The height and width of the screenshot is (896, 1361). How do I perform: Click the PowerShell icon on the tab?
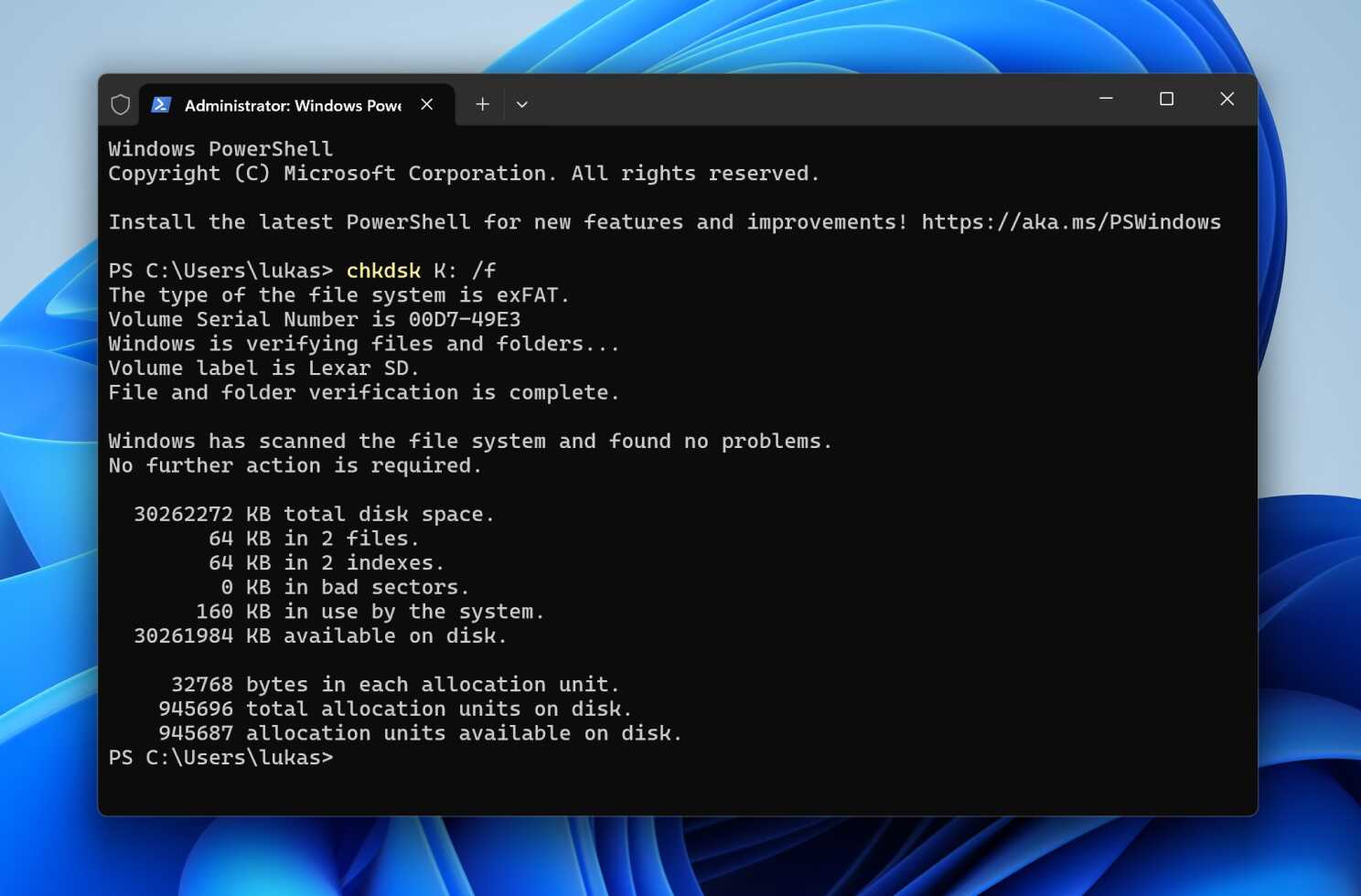tap(161, 105)
